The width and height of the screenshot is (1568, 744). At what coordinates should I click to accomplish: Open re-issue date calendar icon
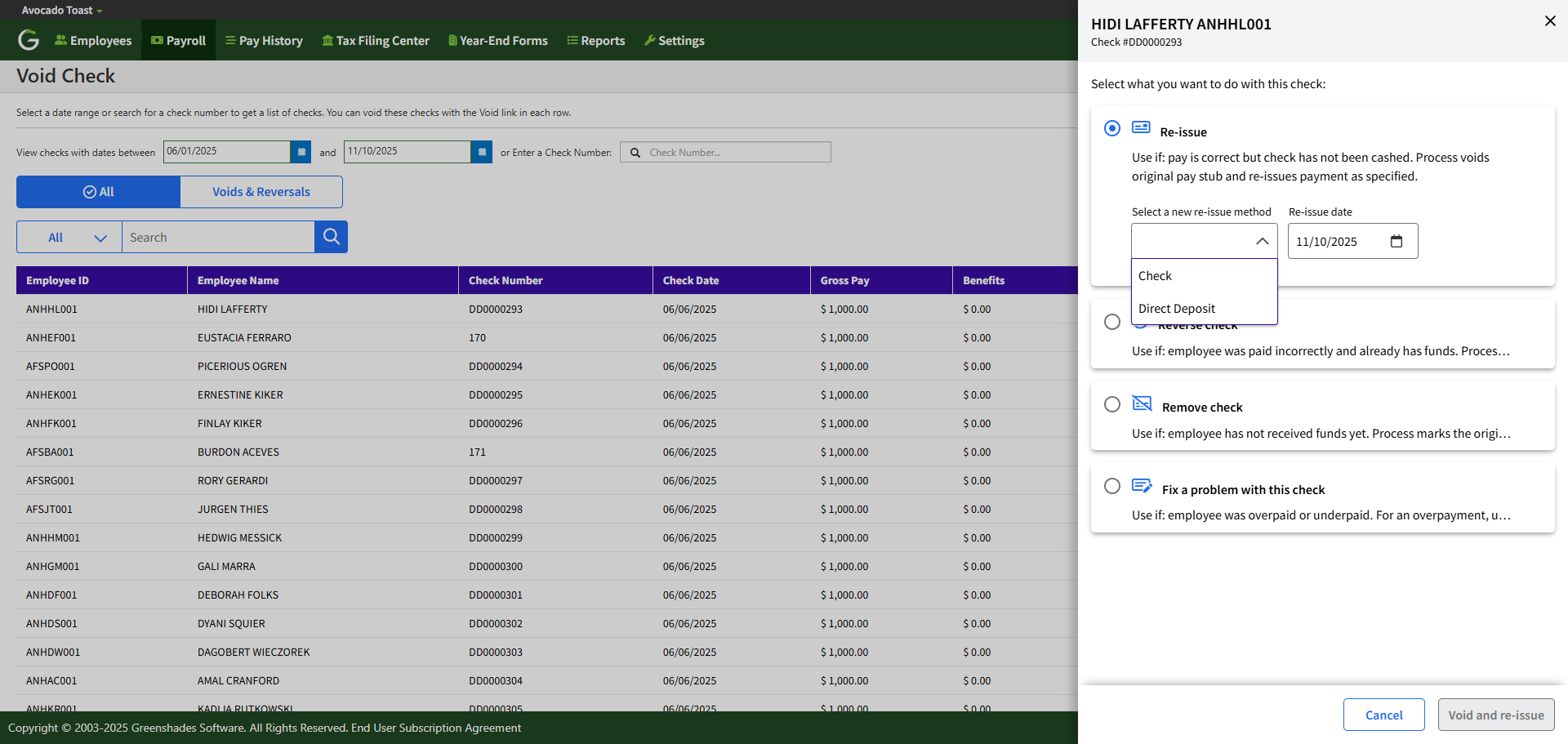coord(1396,242)
